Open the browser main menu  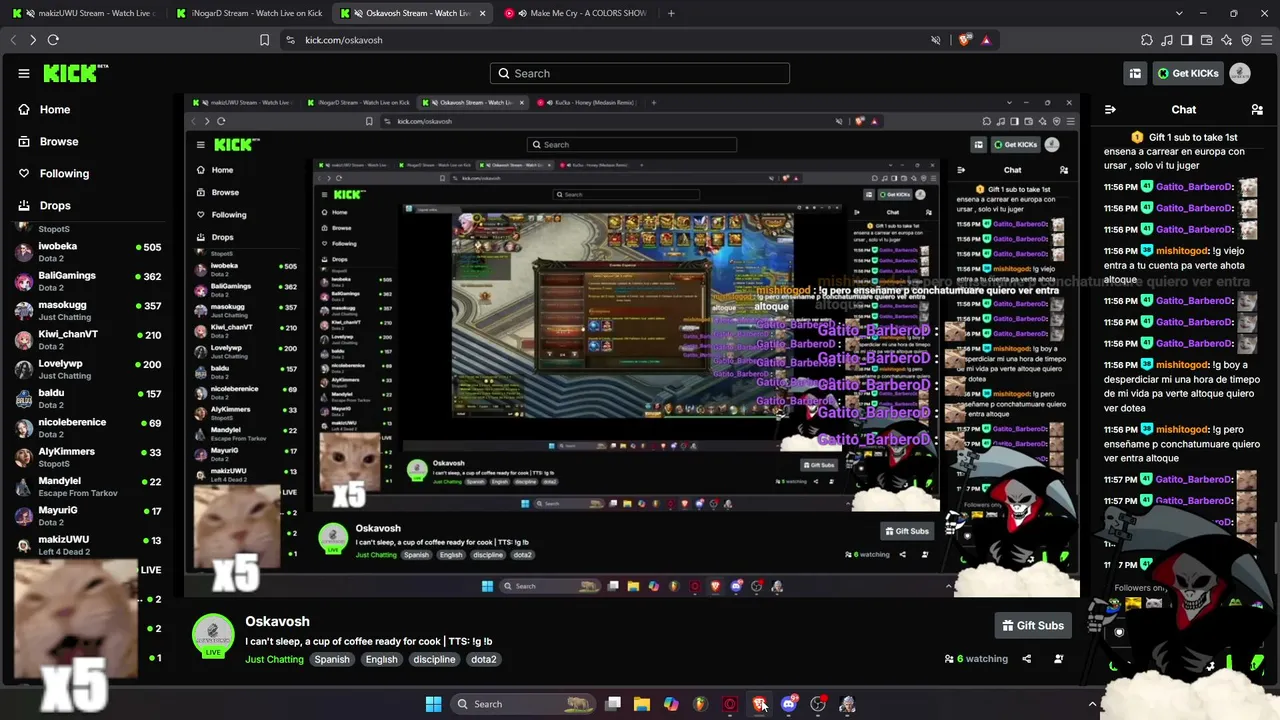pos(1266,40)
